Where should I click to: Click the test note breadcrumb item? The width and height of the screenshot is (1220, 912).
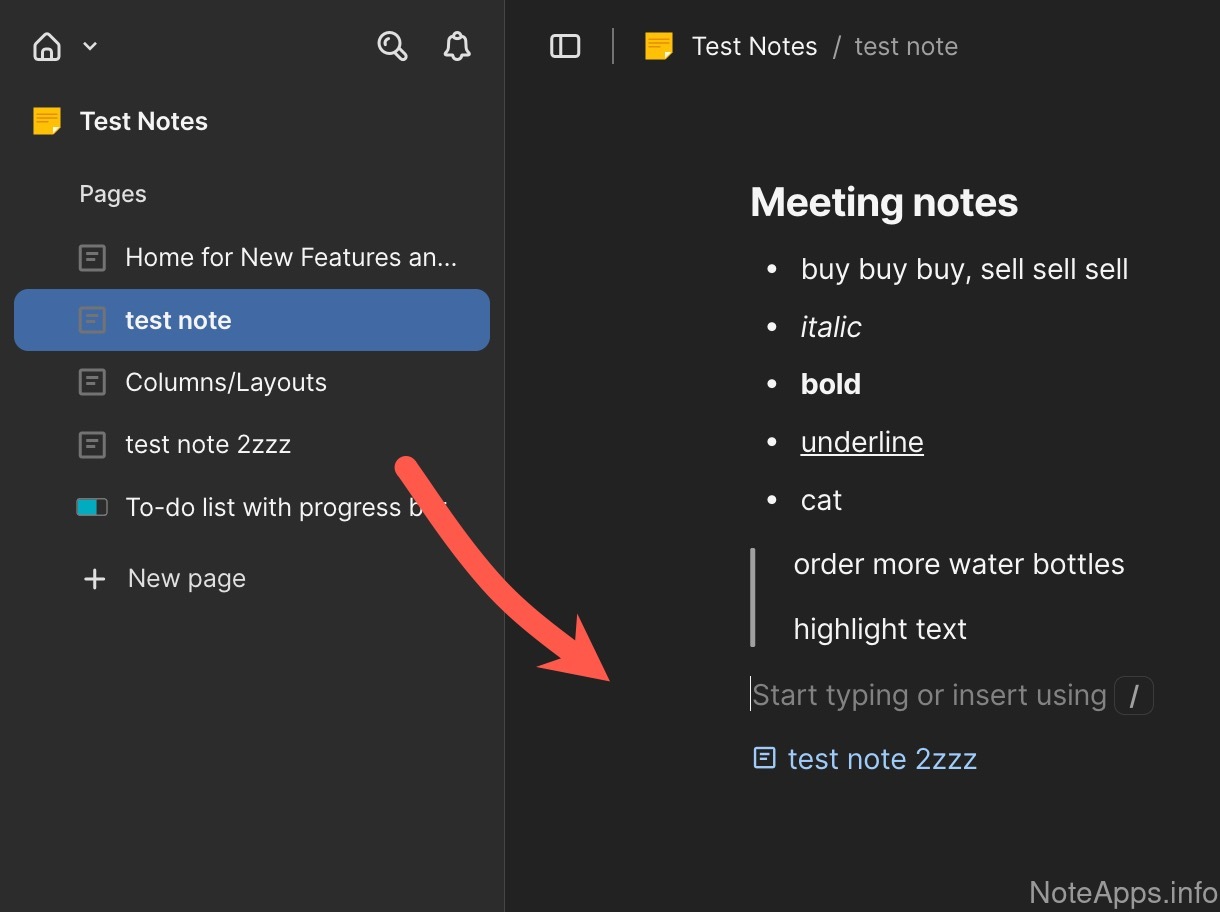[x=906, y=46]
